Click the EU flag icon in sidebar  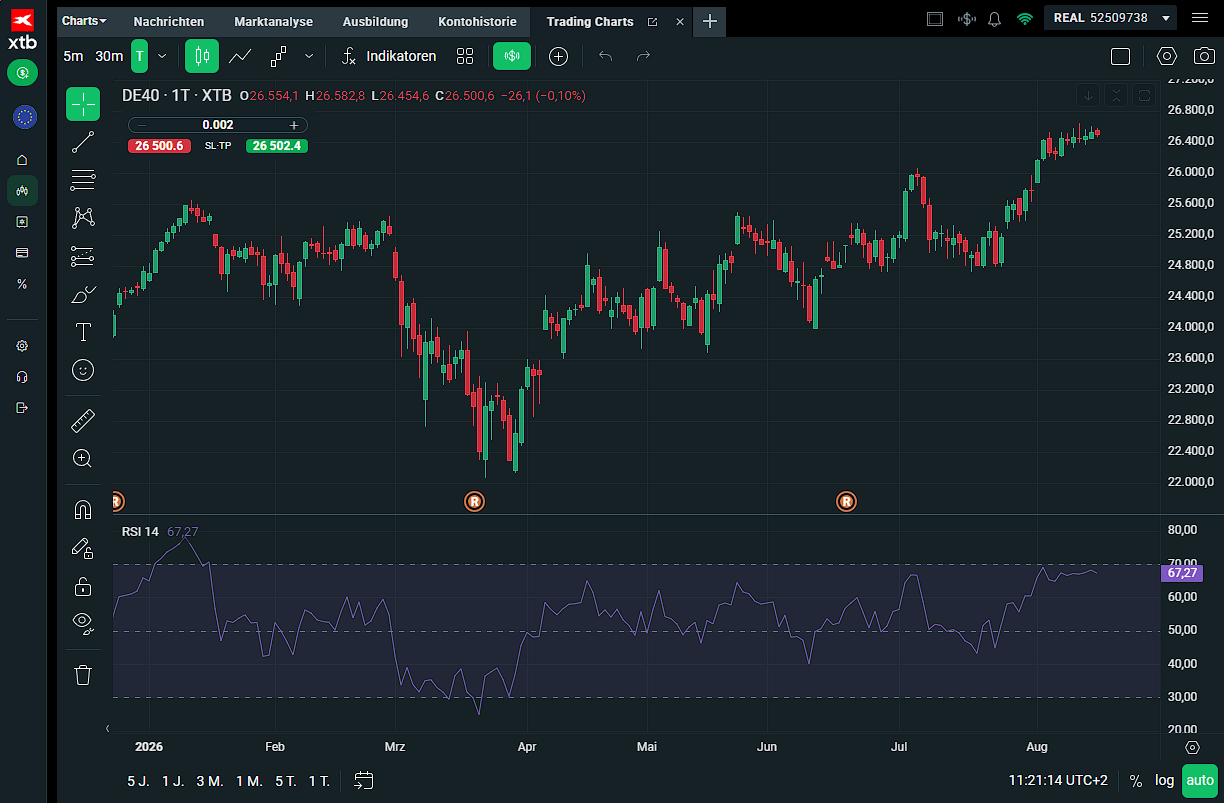point(24,117)
